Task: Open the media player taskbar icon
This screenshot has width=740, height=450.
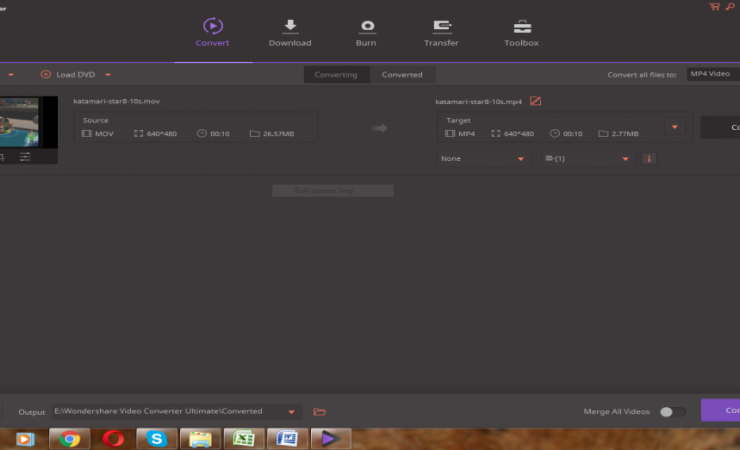Action: pyautogui.click(x=25, y=439)
